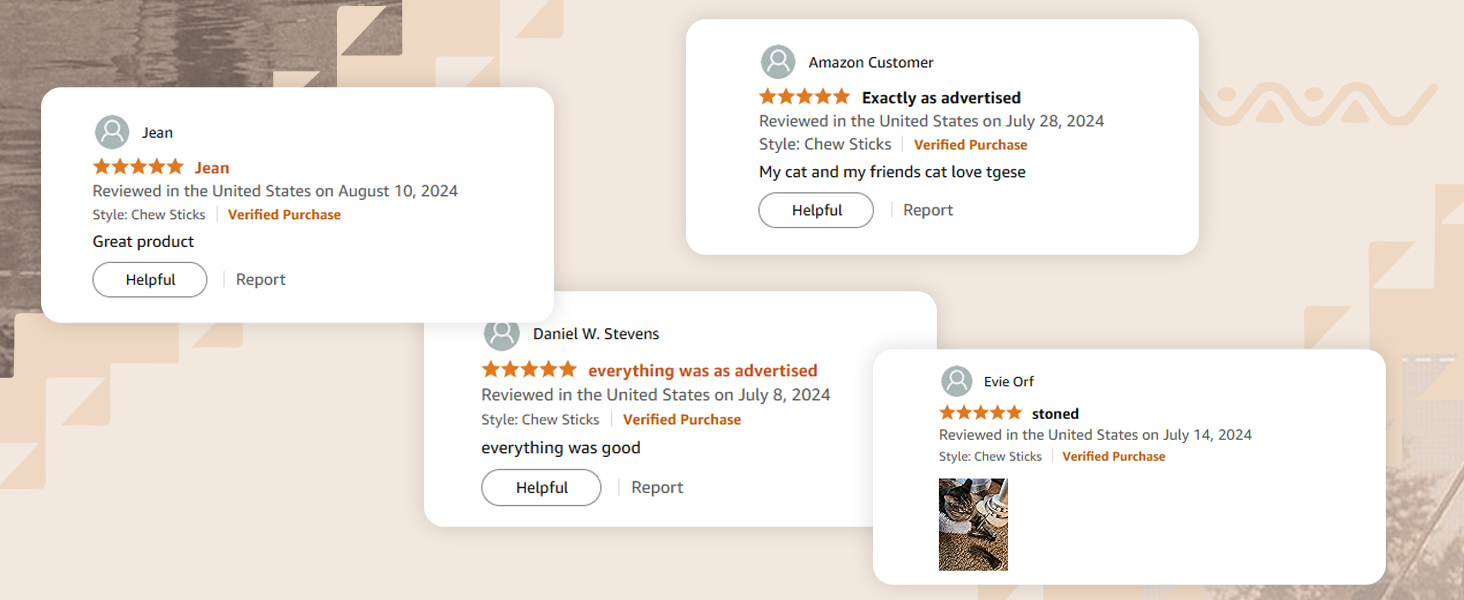This screenshot has width=1464, height=600.
Task: Open Evie Orf's profile name
Action: click(1009, 381)
